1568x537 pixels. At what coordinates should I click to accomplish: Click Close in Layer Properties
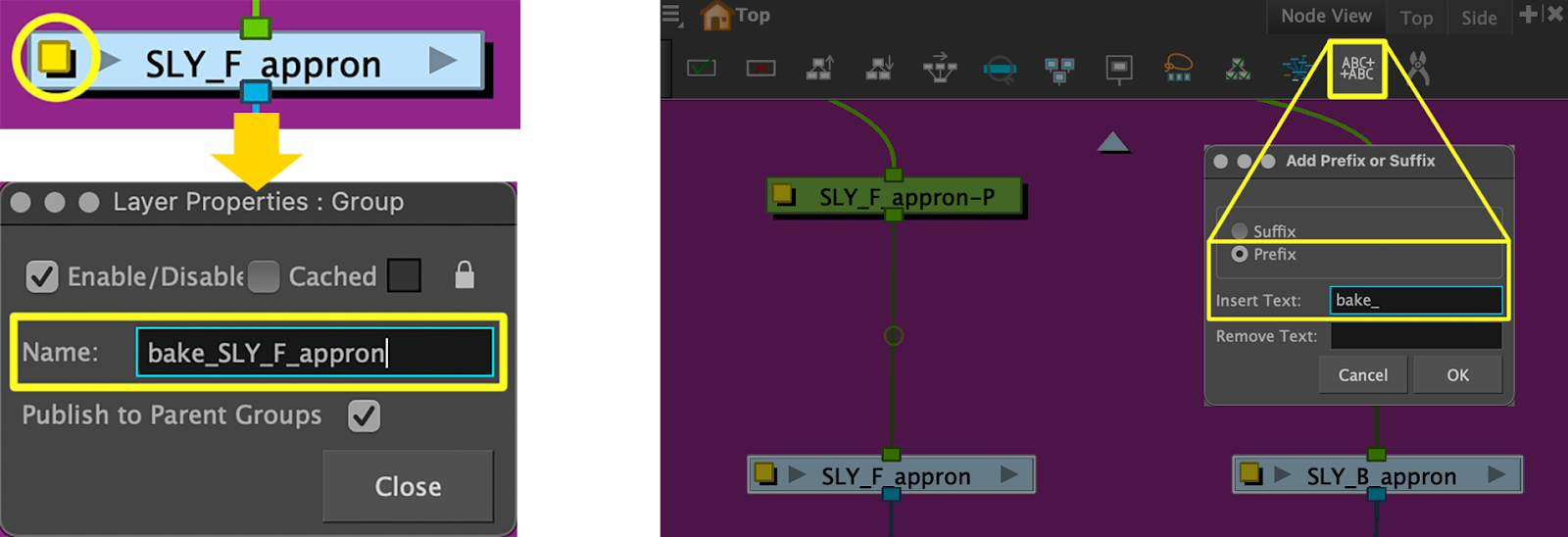[x=408, y=486]
